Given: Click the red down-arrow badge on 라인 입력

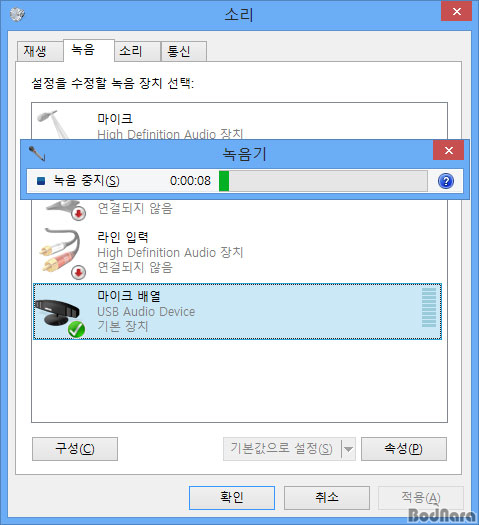Looking at the screenshot, I should 79,272.
